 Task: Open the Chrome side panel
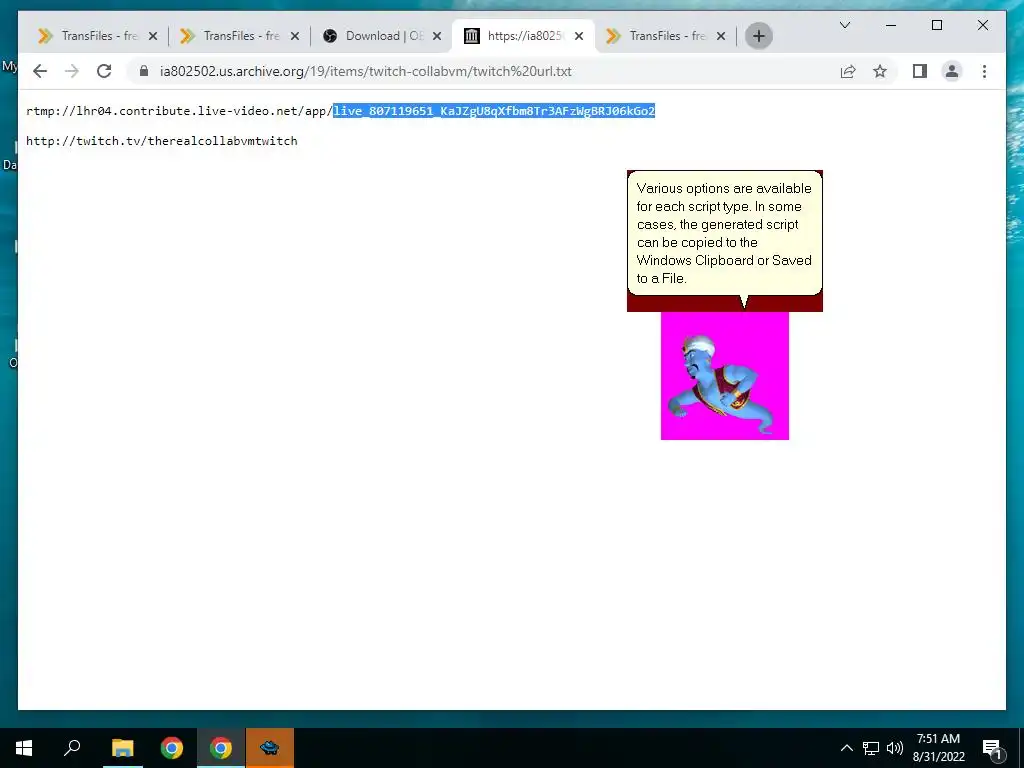(x=920, y=71)
